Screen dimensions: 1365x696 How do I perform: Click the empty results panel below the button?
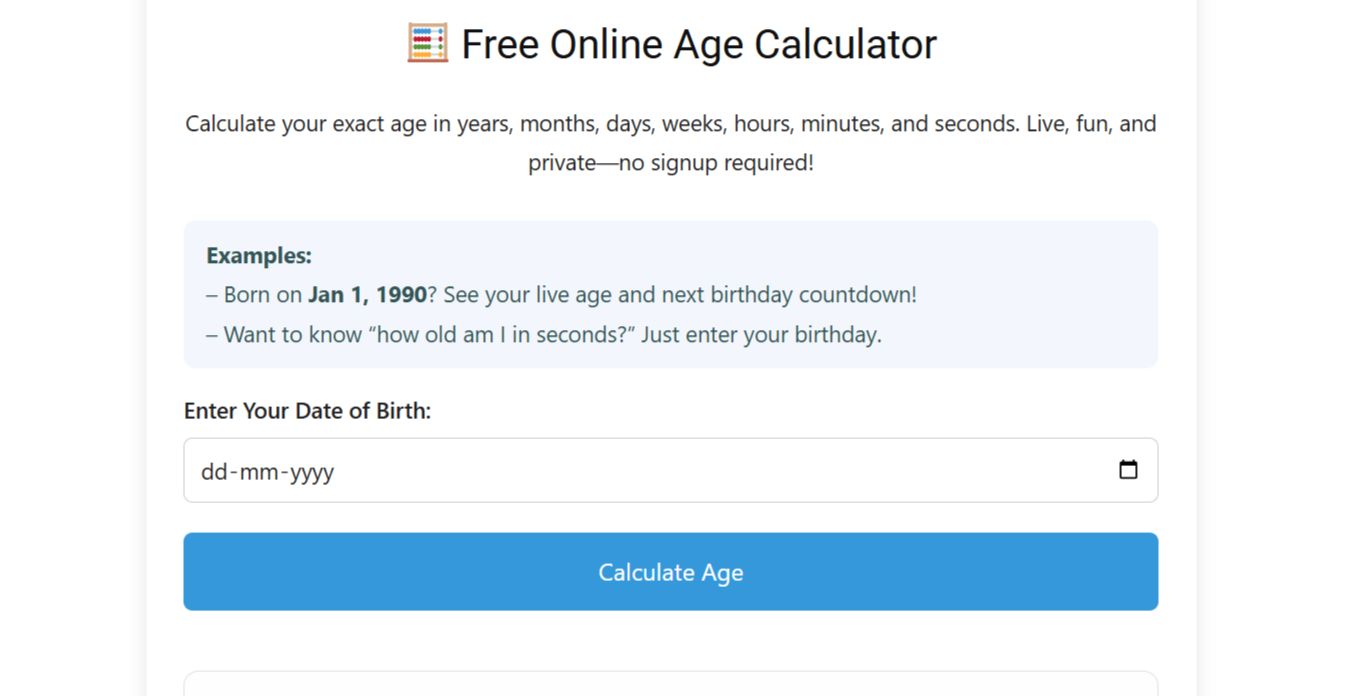pos(671,684)
